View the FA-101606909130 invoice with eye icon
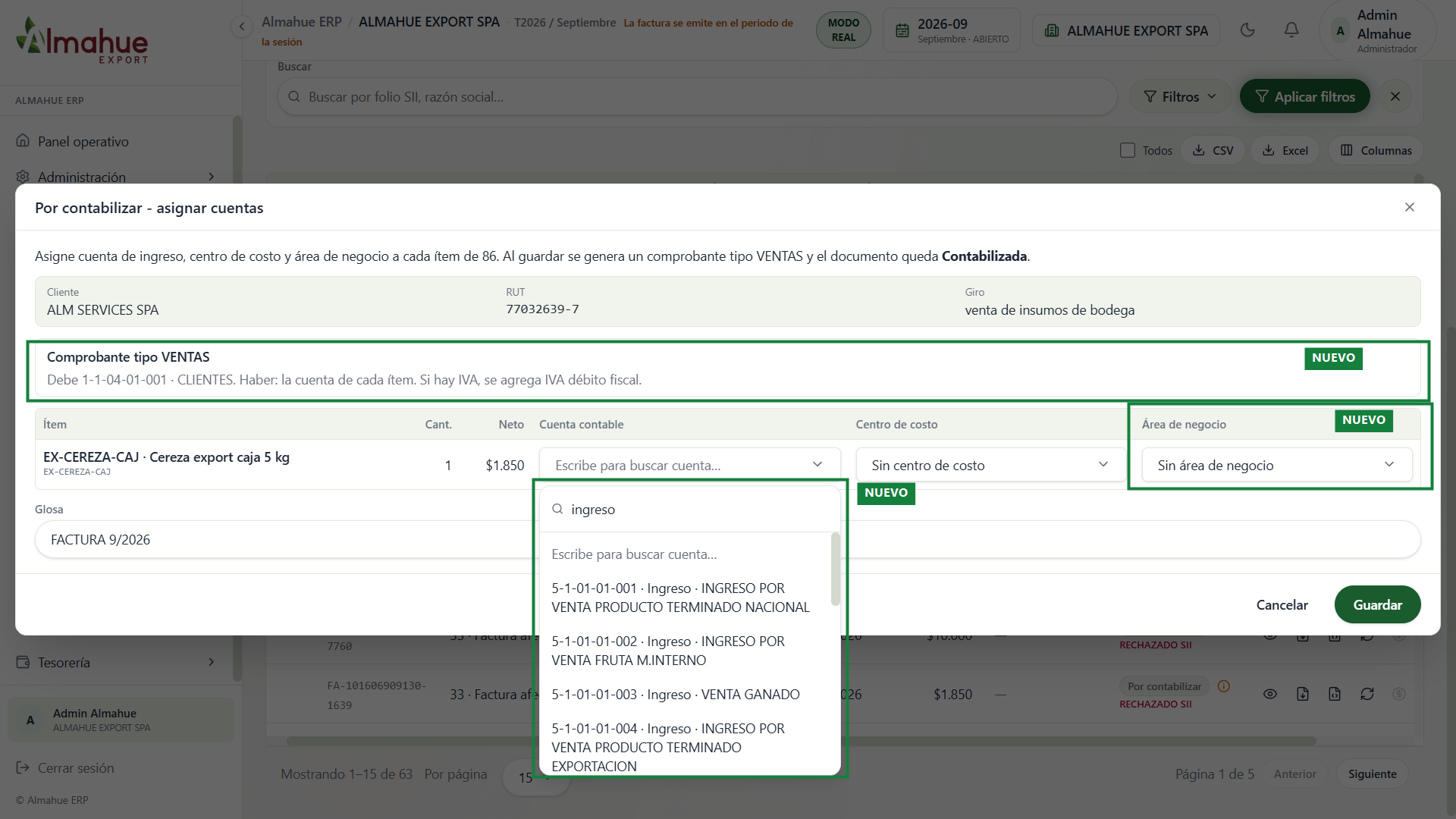The width and height of the screenshot is (1456, 819). (1270, 694)
